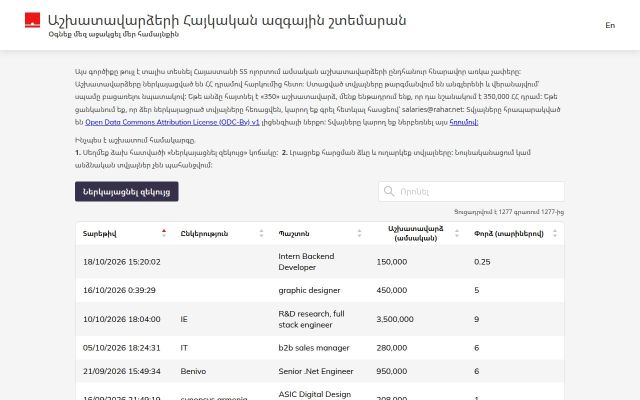Image resolution: width=640 pixels, height=400 pixels.
Task: Select date cell 18/10/2026 15:20:02
Action: [124, 262]
